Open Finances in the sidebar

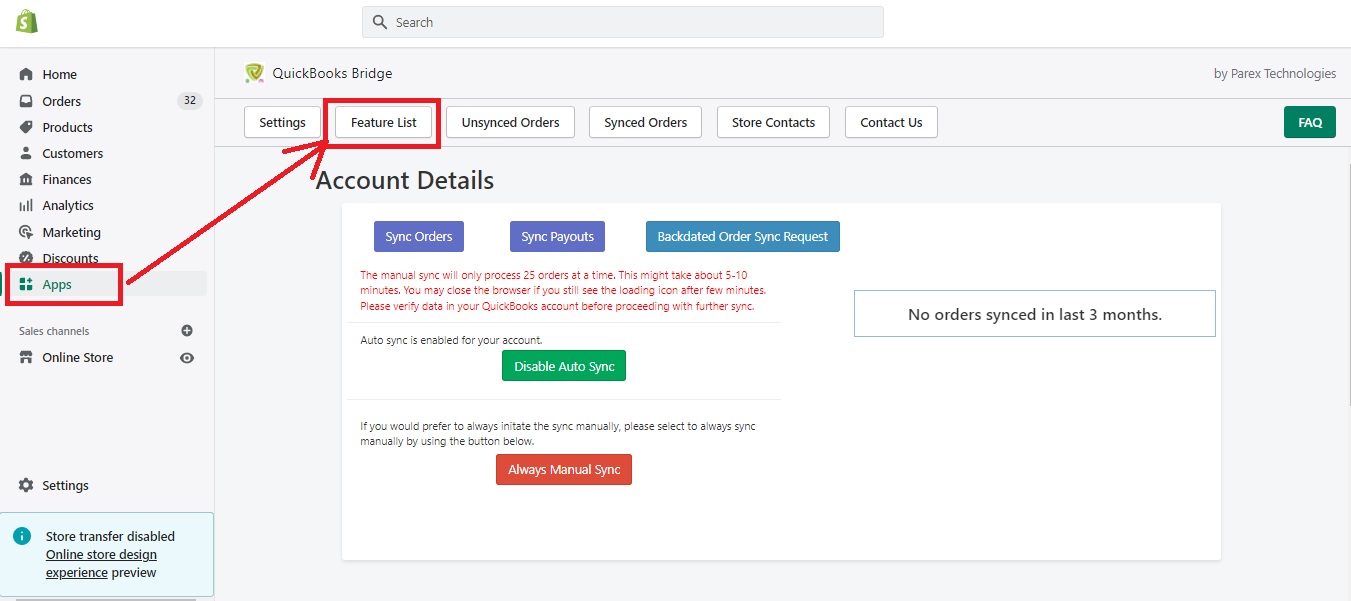coord(67,179)
